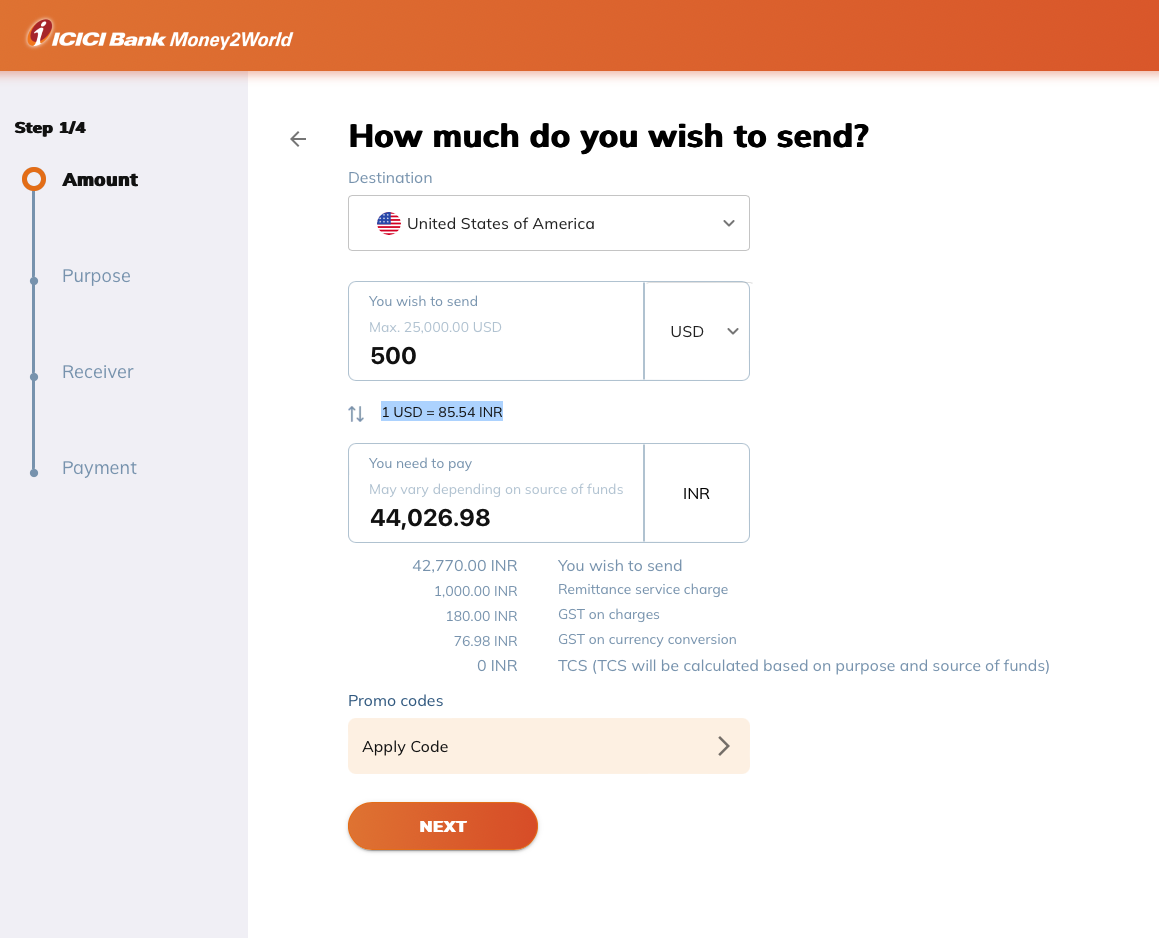Click the United States flag icon
The width and height of the screenshot is (1159, 938).
click(389, 224)
